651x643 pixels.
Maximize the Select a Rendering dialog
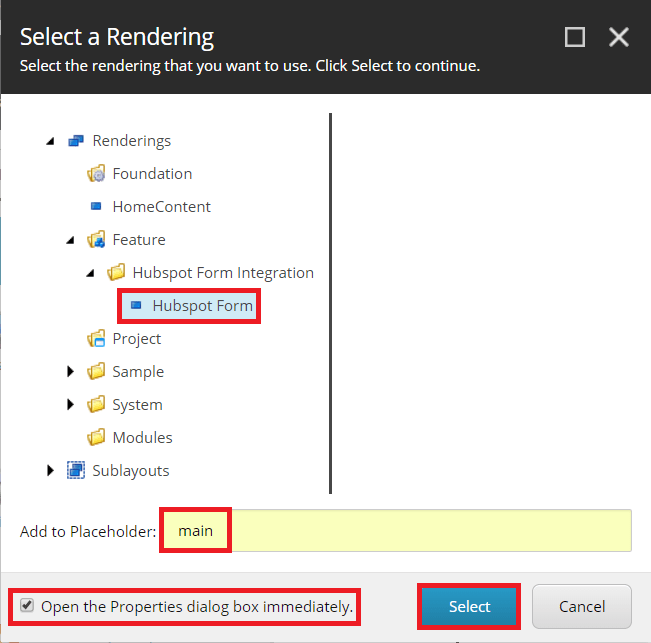(575, 37)
